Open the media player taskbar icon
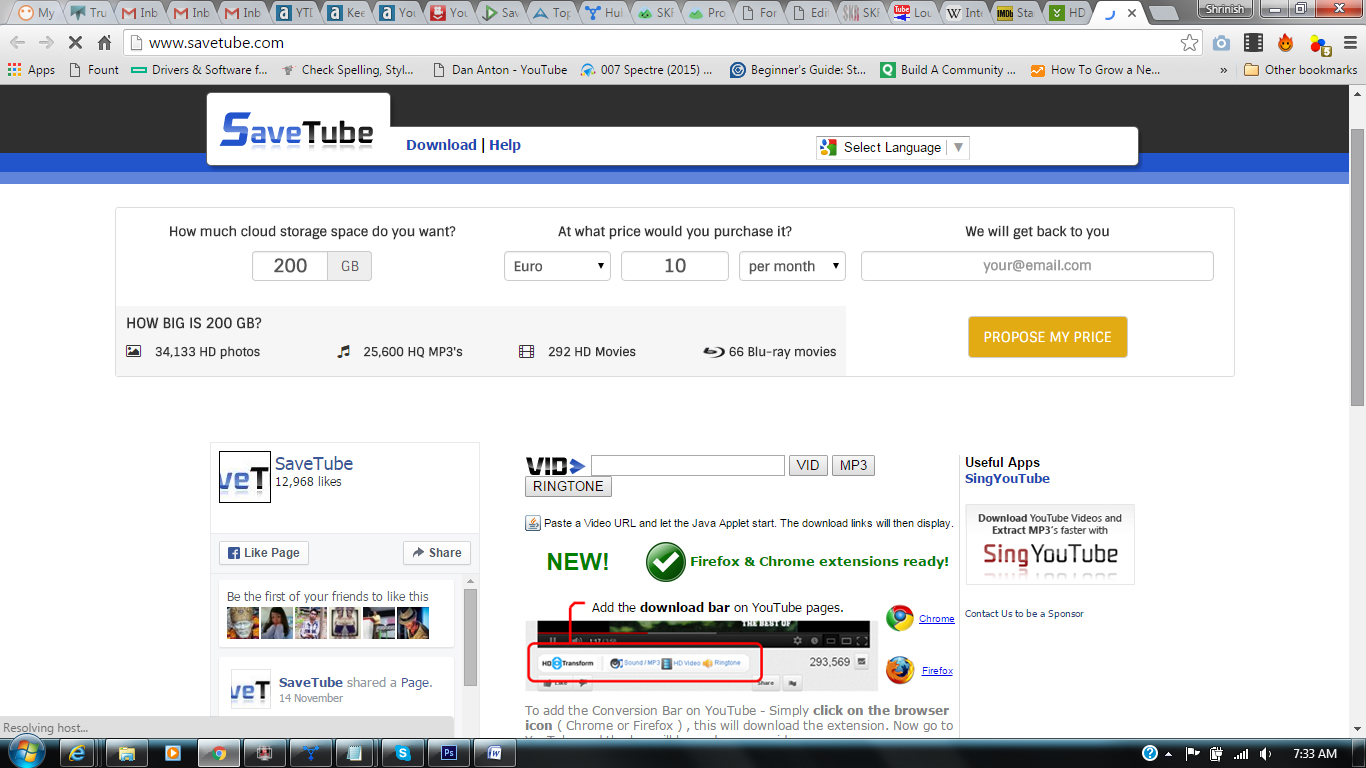The height and width of the screenshot is (768, 1366). (x=173, y=753)
